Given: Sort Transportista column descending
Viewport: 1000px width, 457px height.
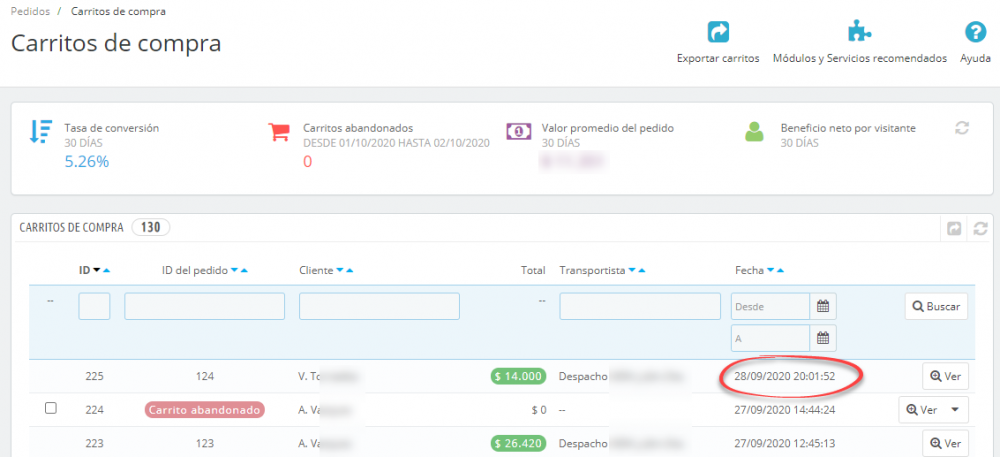Looking at the screenshot, I should (632, 271).
